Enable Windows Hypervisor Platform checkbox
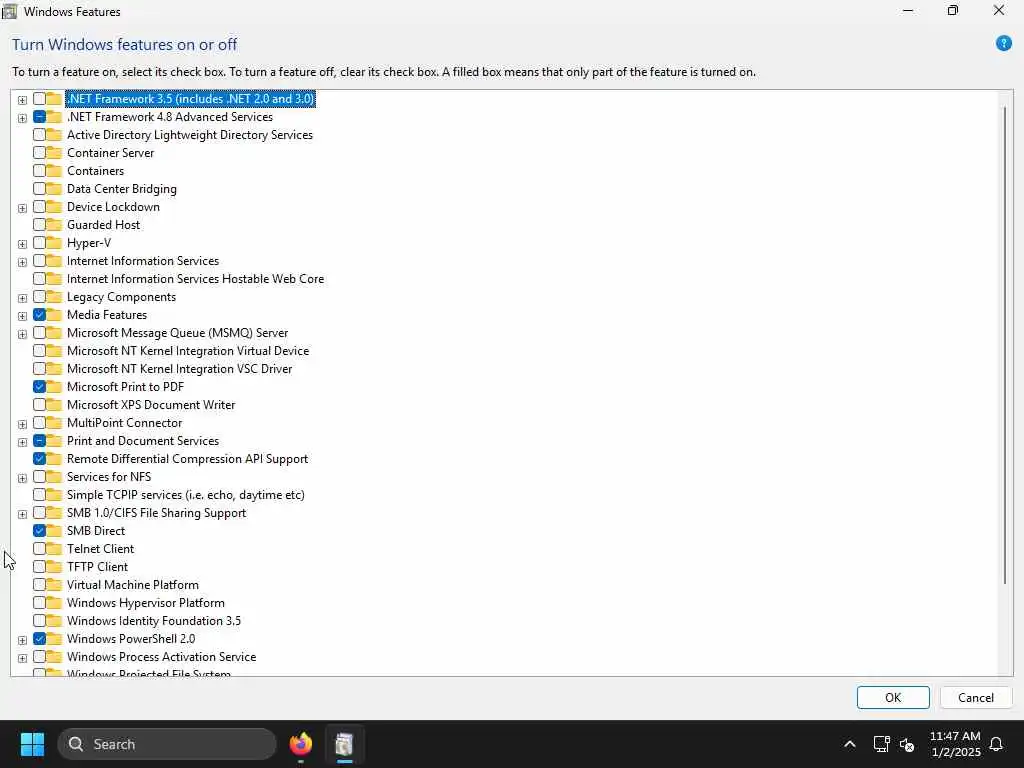The image size is (1024, 768). (x=39, y=603)
